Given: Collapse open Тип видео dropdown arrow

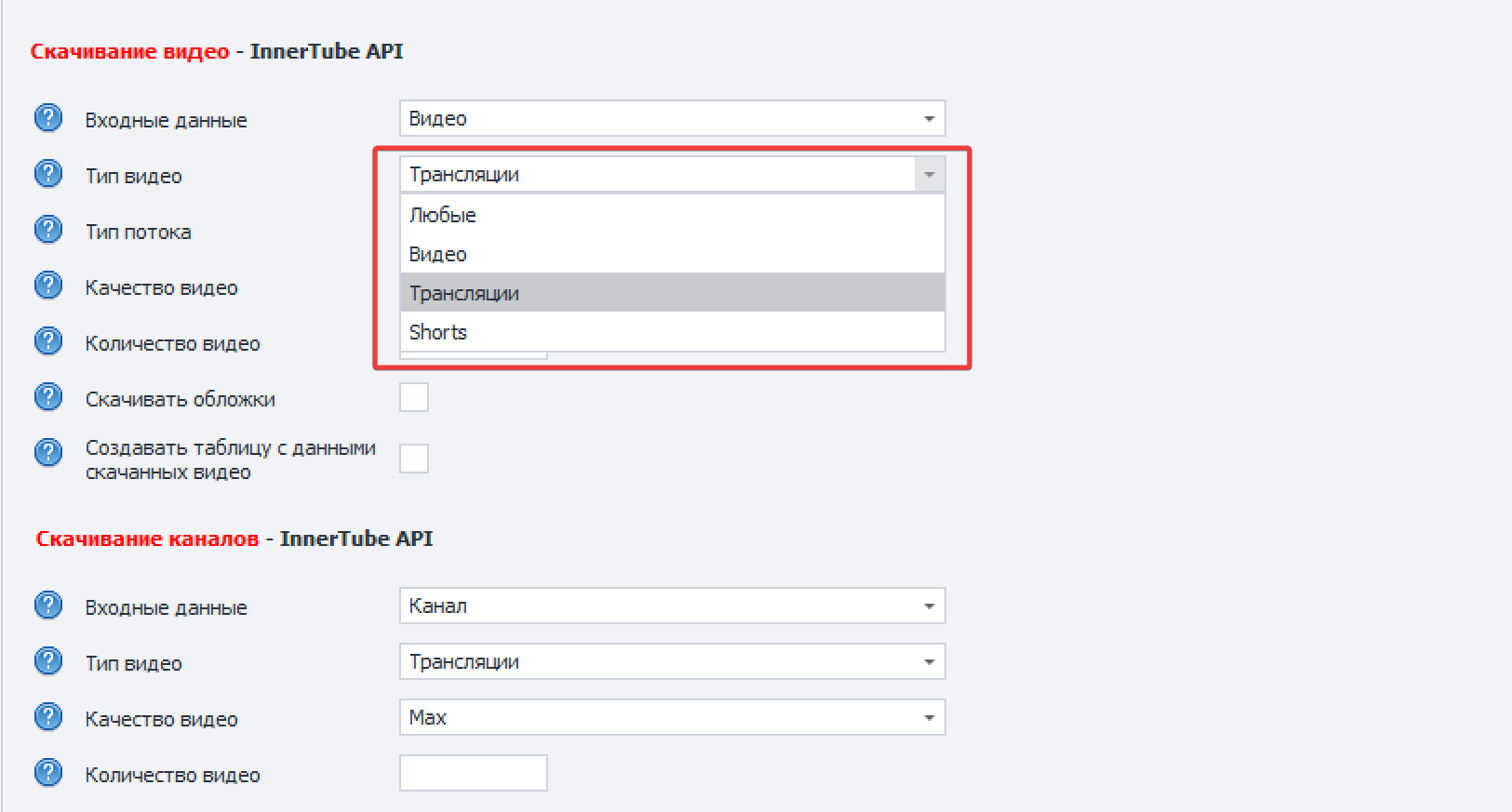Looking at the screenshot, I should point(929,174).
